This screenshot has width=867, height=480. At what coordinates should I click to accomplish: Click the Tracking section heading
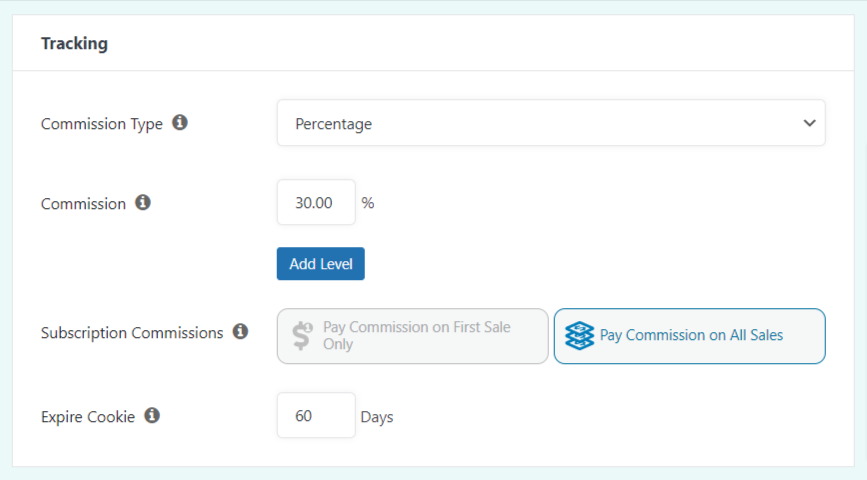tap(74, 43)
